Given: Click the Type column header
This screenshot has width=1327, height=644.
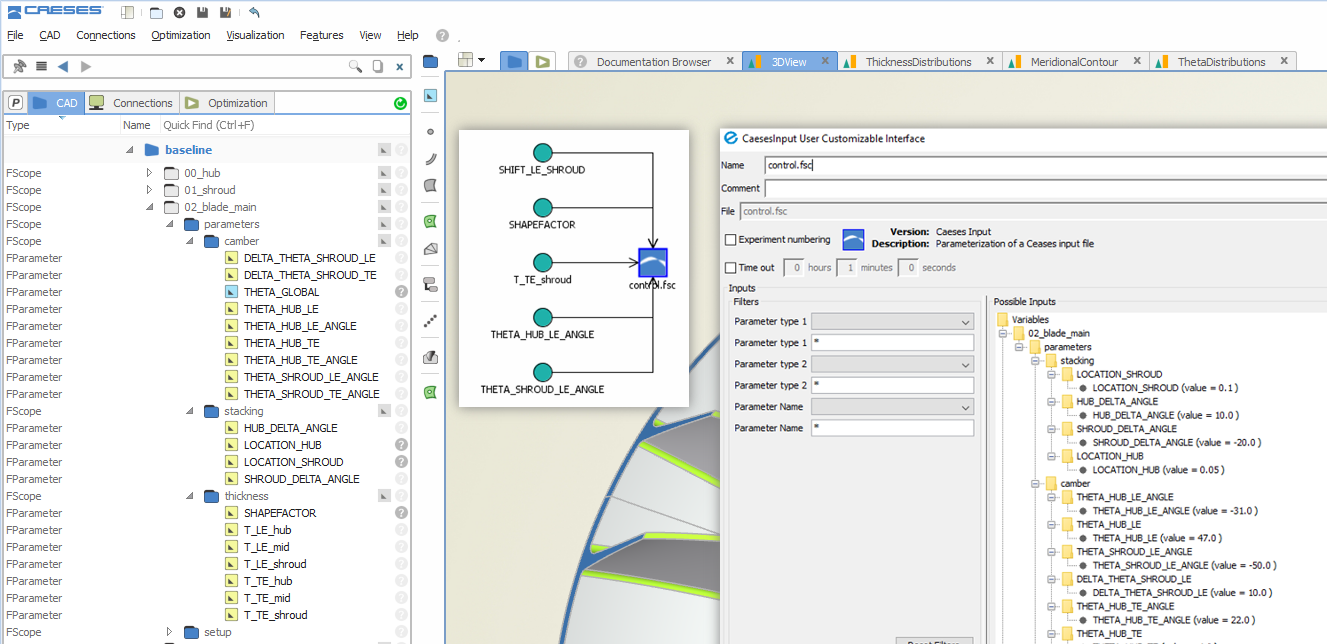Looking at the screenshot, I should tap(18, 125).
